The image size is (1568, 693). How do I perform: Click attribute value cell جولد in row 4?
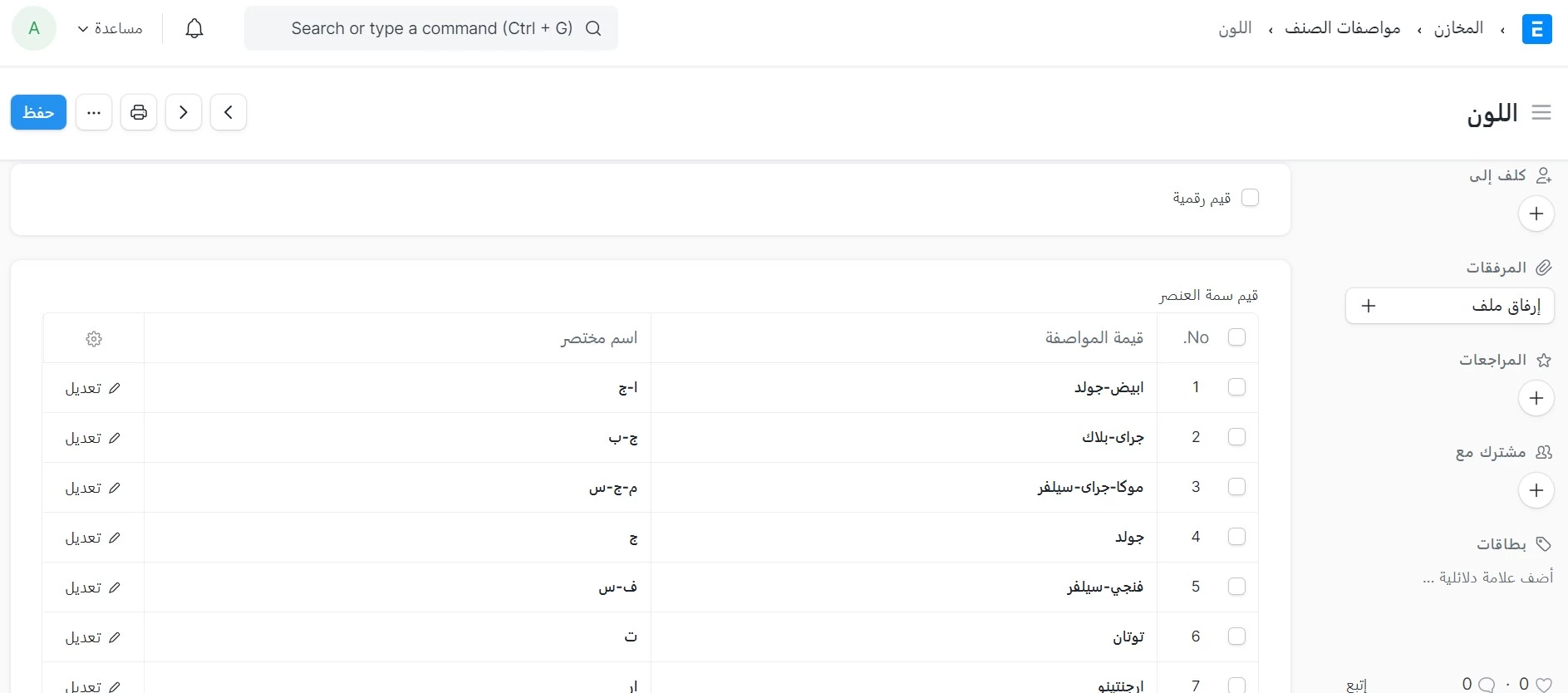tap(904, 538)
